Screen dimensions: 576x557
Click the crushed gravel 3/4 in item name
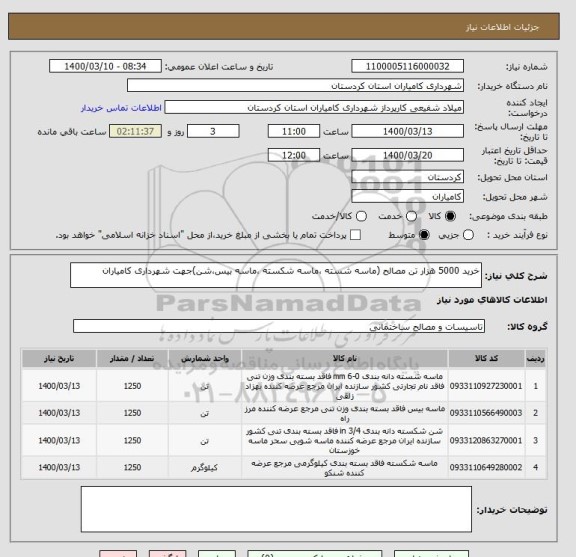pyautogui.click(x=345, y=440)
